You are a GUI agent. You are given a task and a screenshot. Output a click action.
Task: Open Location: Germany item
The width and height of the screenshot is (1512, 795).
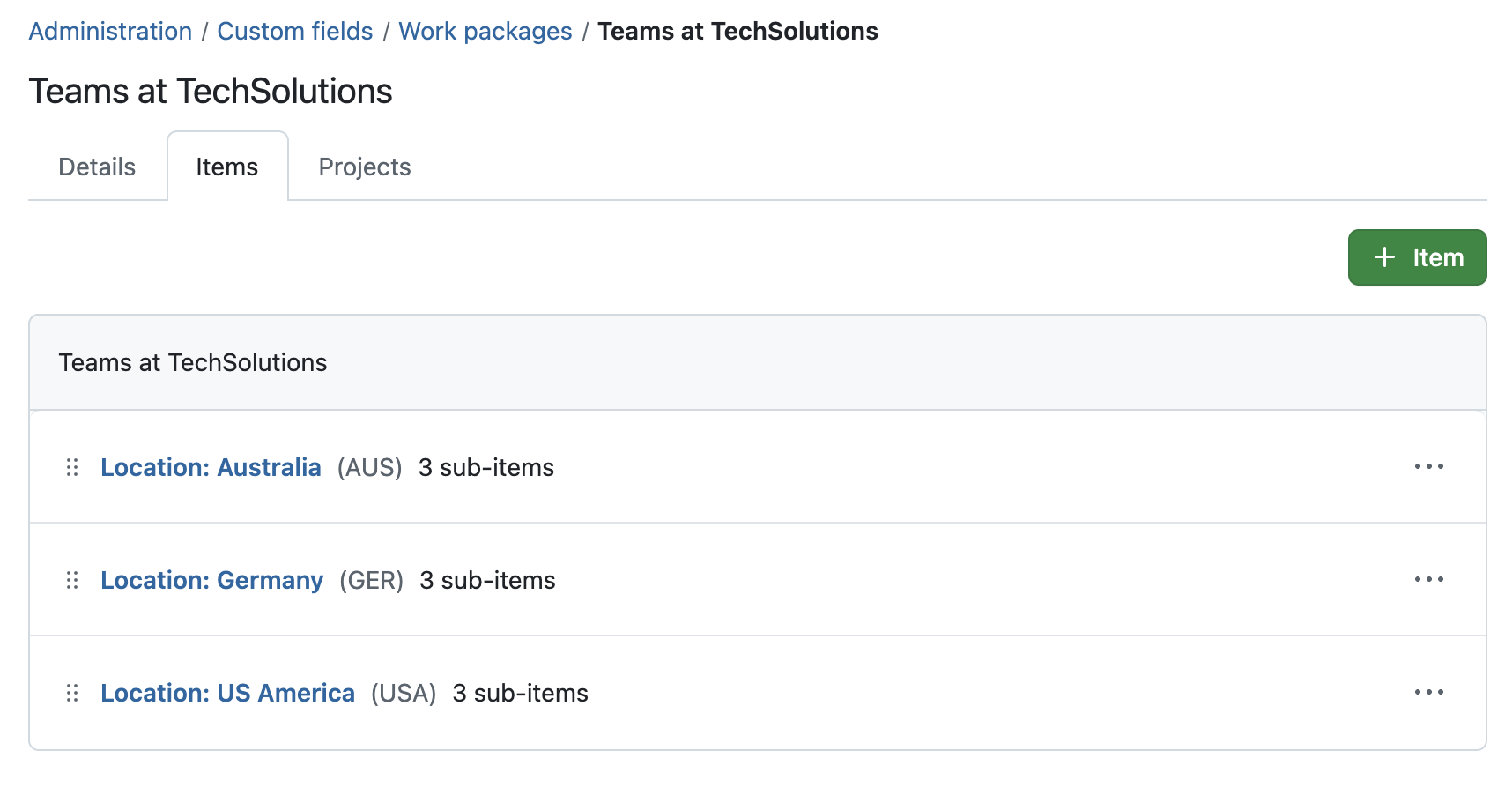[x=211, y=580]
